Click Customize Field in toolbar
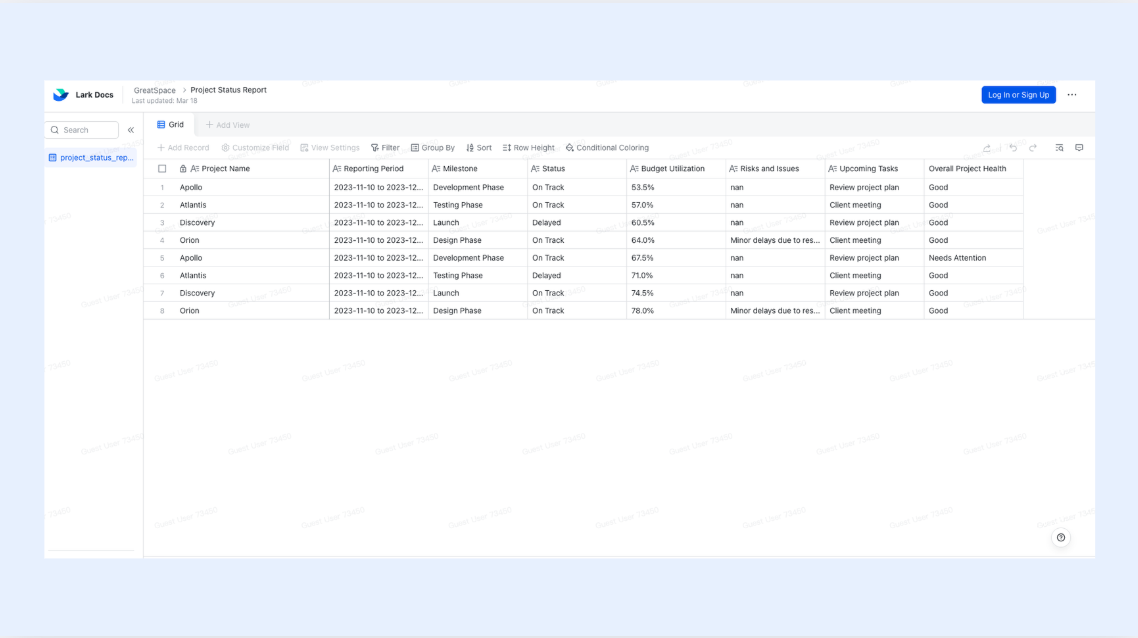This screenshot has width=1138, height=638. 255,148
